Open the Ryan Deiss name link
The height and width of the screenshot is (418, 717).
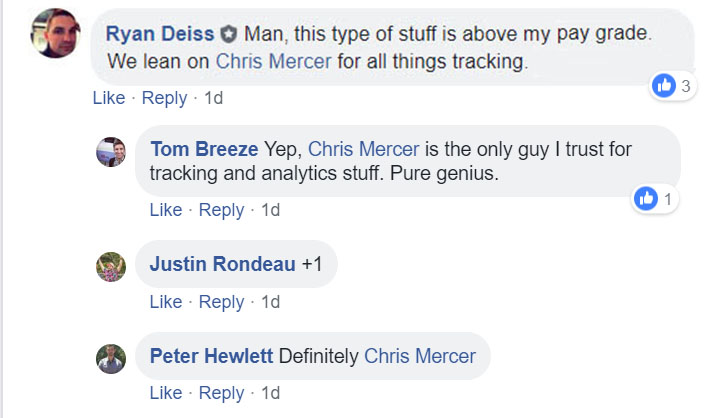click(x=160, y=34)
